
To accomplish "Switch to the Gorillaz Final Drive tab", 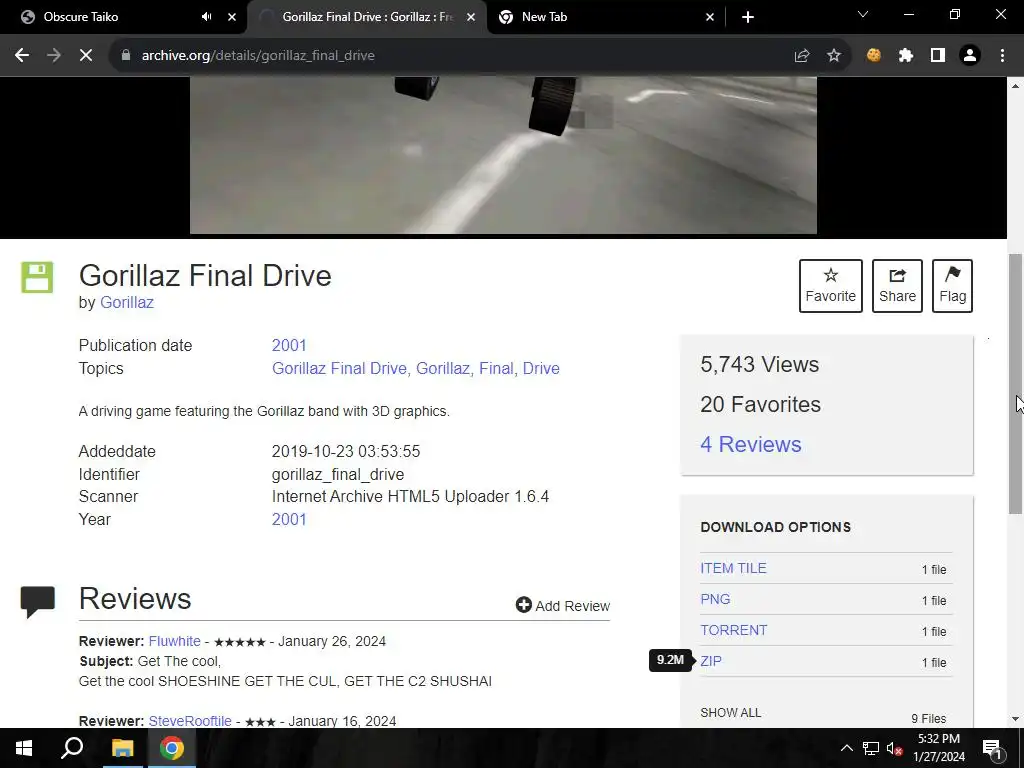I will [x=367, y=17].
